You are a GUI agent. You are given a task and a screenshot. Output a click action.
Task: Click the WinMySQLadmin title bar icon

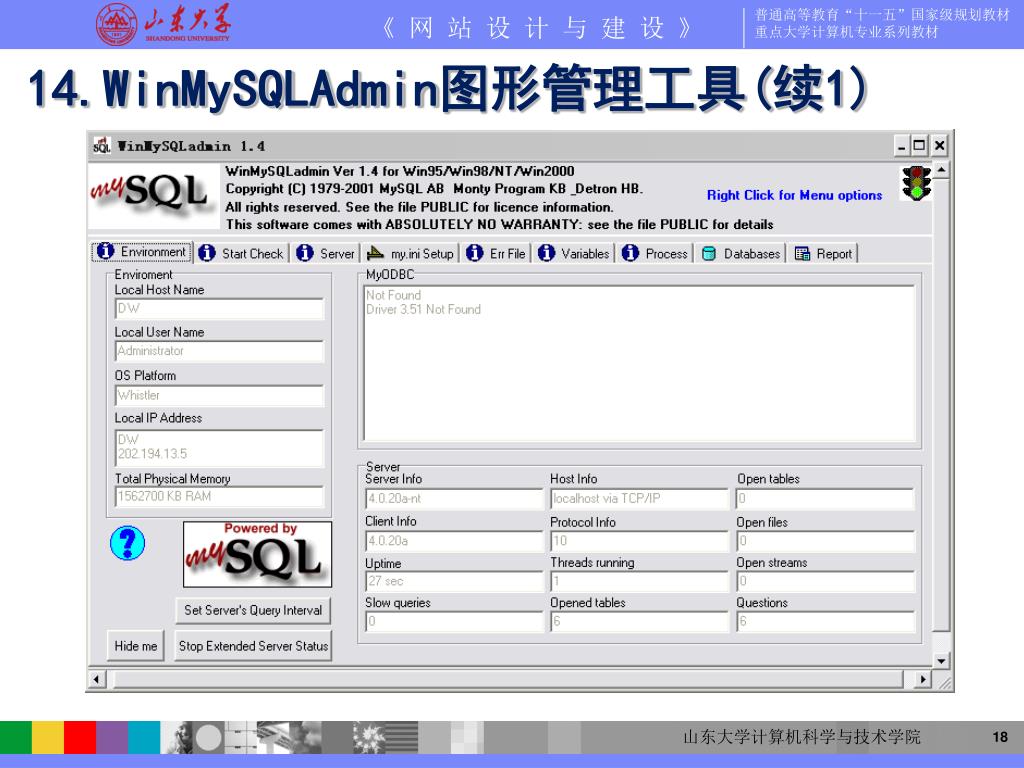point(102,145)
